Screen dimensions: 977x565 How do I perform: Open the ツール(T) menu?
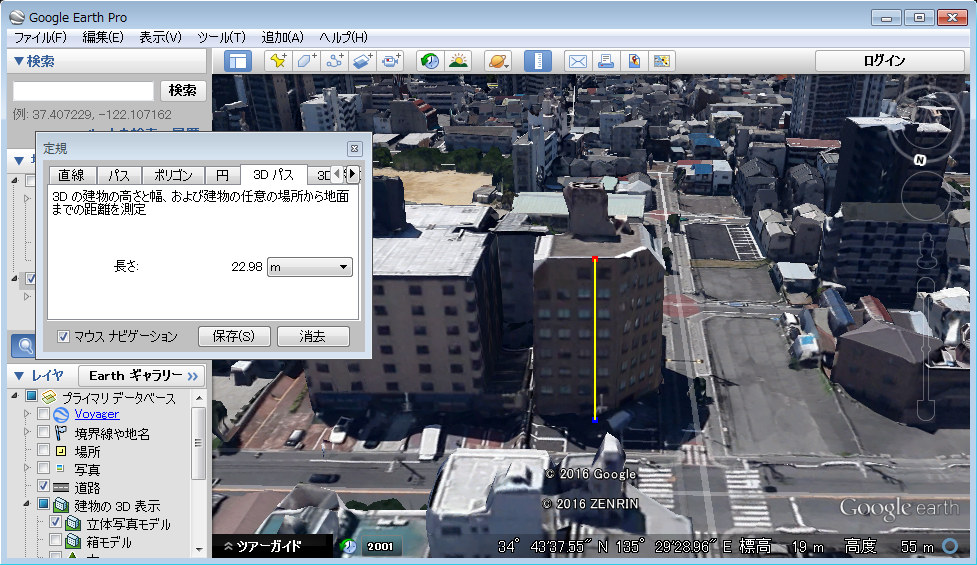(x=221, y=37)
